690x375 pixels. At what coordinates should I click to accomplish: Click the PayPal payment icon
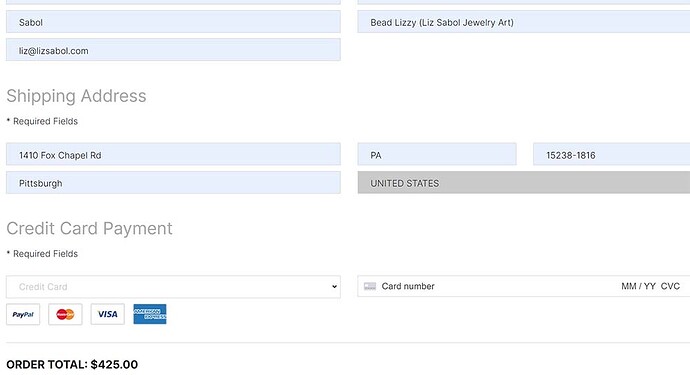coord(23,314)
